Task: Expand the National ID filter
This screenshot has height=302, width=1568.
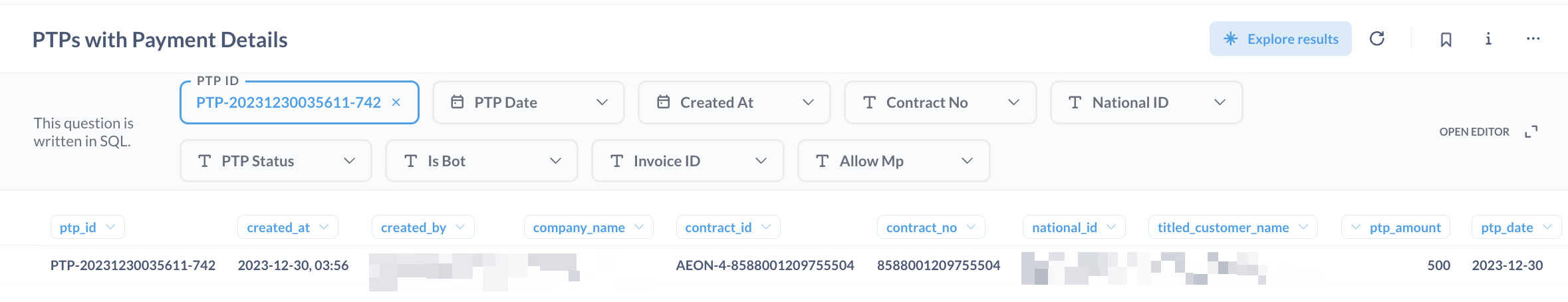Action: coord(1146,102)
